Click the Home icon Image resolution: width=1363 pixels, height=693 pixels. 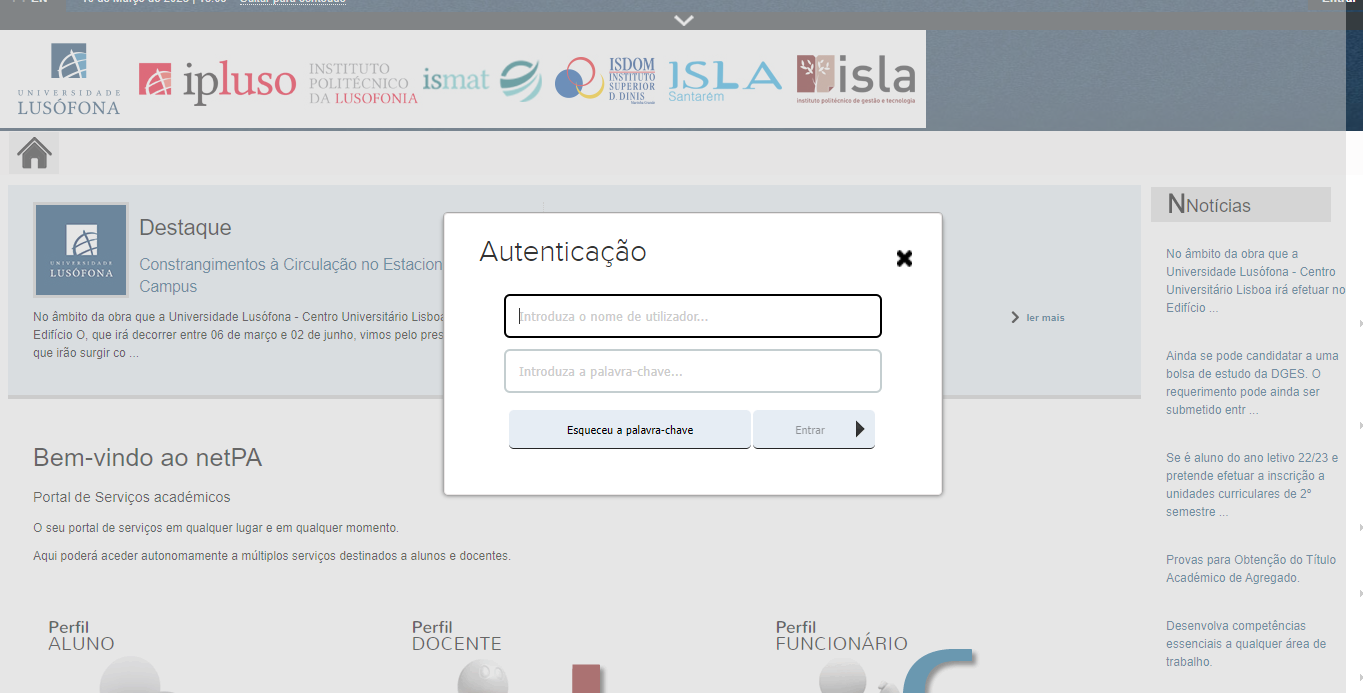pos(33,152)
